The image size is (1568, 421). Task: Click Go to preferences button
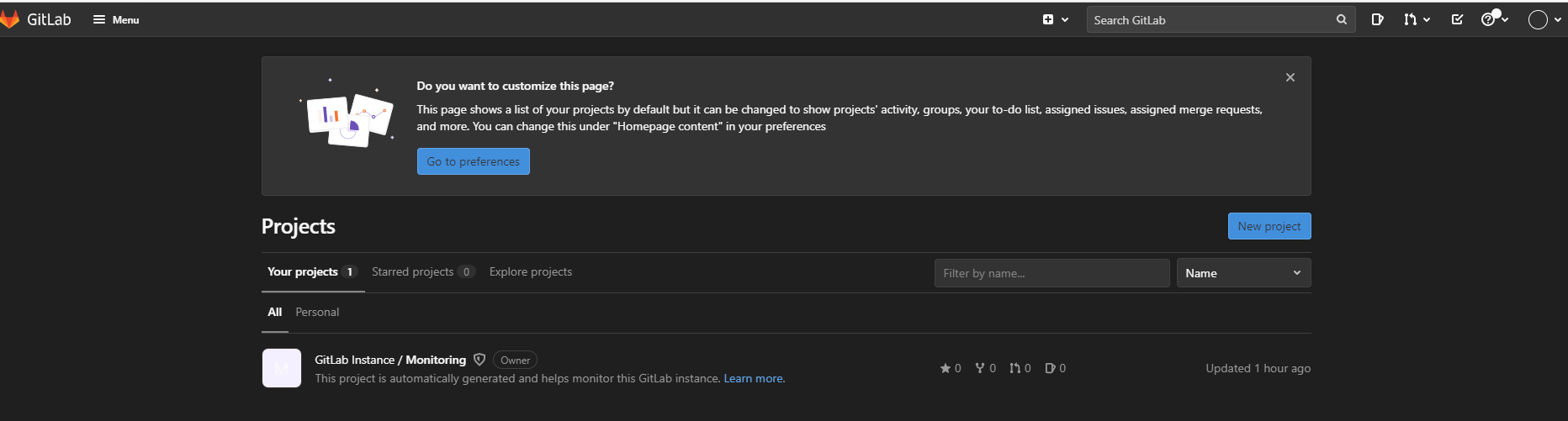[x=474, y=161]
